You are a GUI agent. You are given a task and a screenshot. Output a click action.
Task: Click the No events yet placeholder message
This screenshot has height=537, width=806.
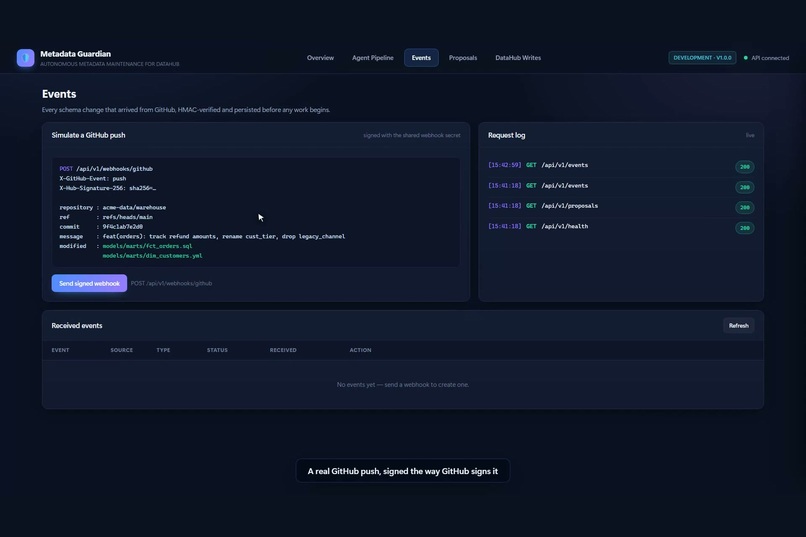402,384
